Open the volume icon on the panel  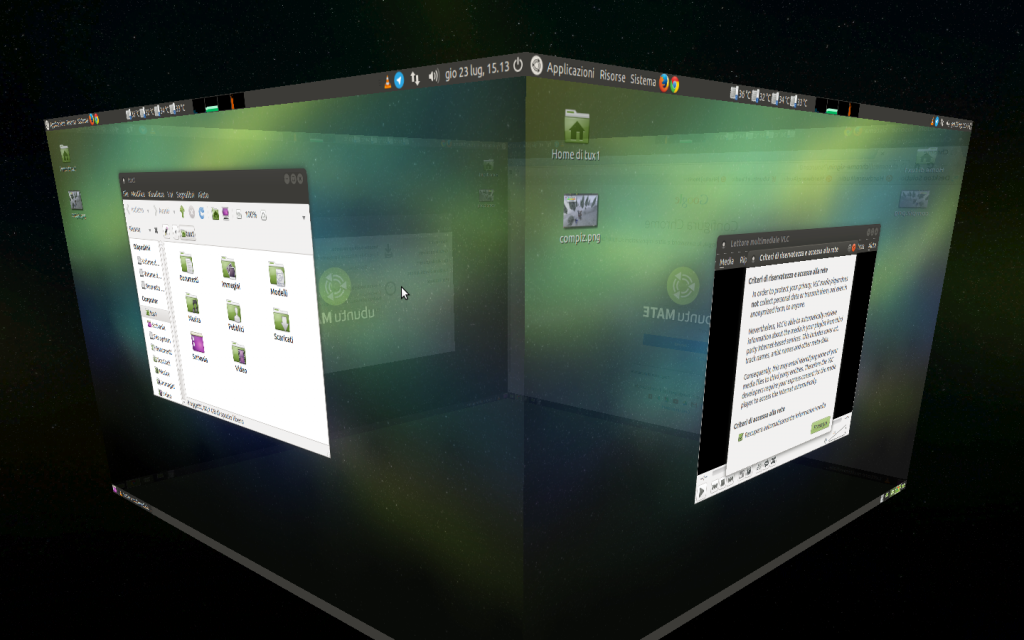[433, 78]
